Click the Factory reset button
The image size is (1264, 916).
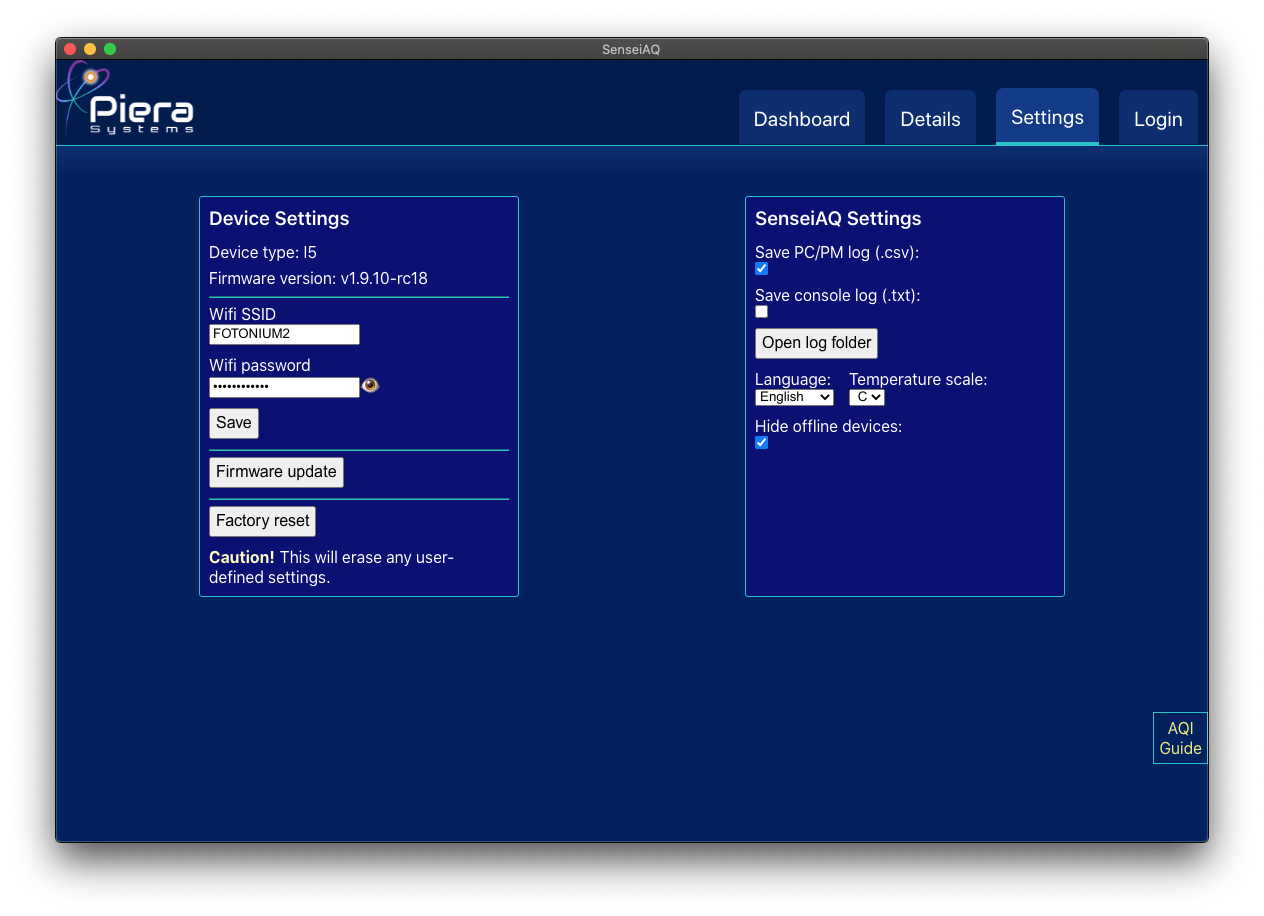(x=263, y=521)
